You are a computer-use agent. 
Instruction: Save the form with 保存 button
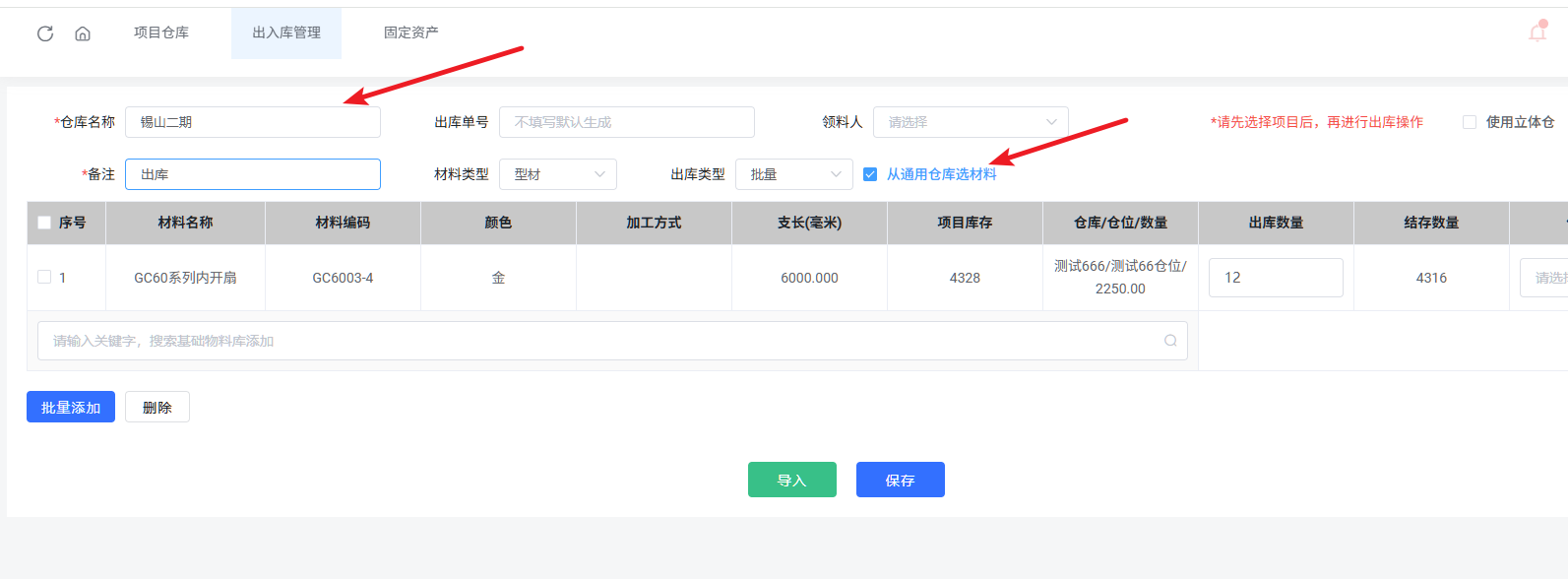(900, 480)
